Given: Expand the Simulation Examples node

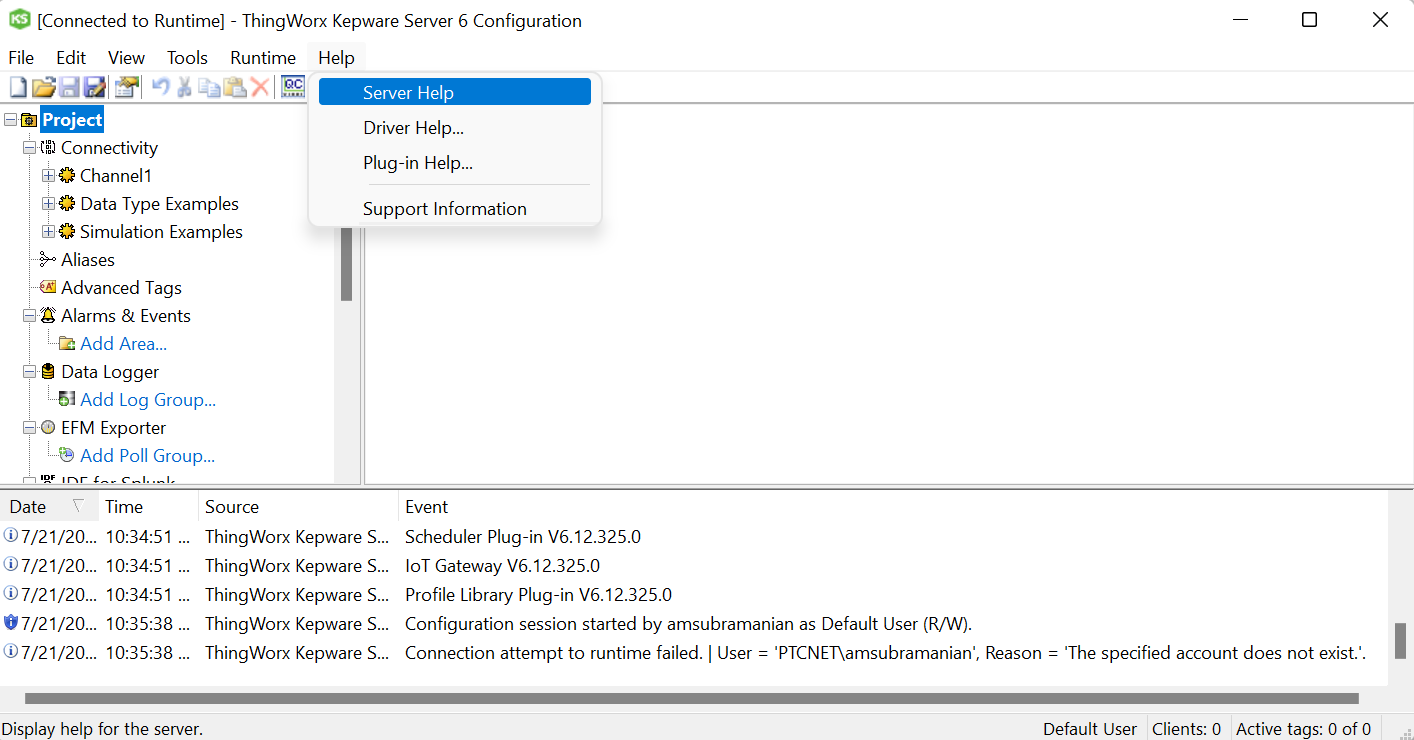Looking at the screenshot, I should point(48,231).
